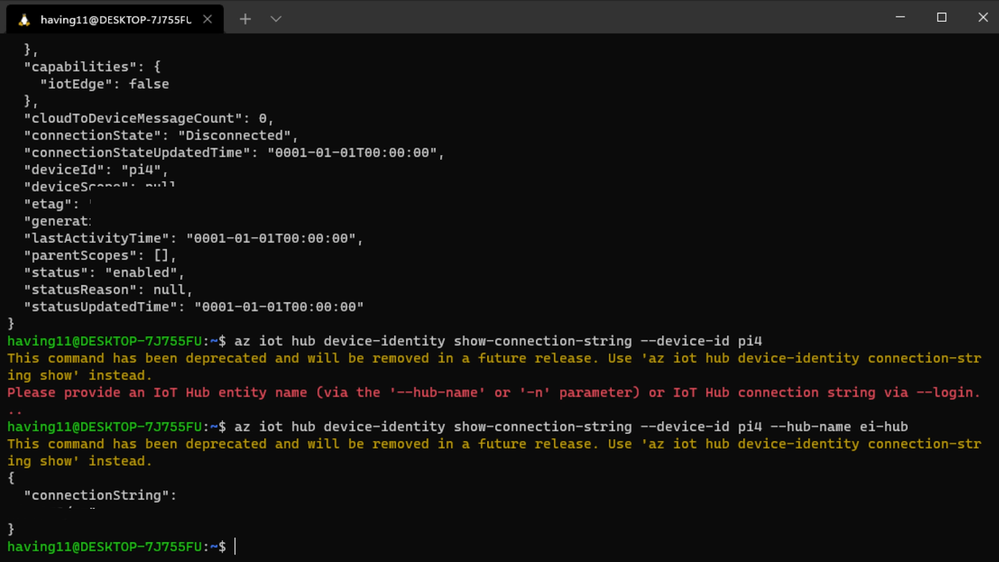This screenshot has width=999, height=562.
Task: Select the having11@DESKTOP-7J755FU tab title
Action: (116, 20)
